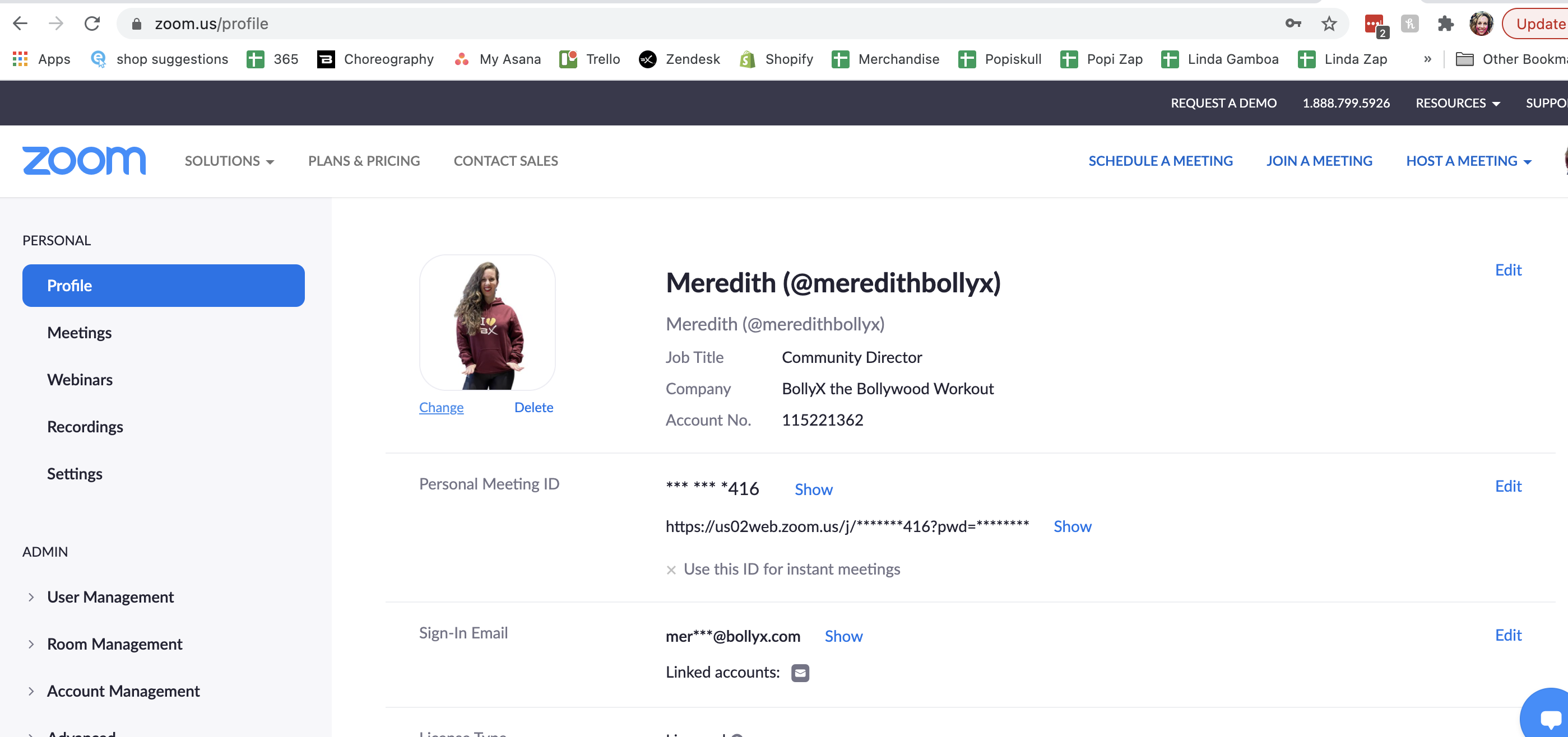Image resolution: width=1568 pixels, height=737 pixels.
Task: Open Settings in the sidebar
Action: 75,473
